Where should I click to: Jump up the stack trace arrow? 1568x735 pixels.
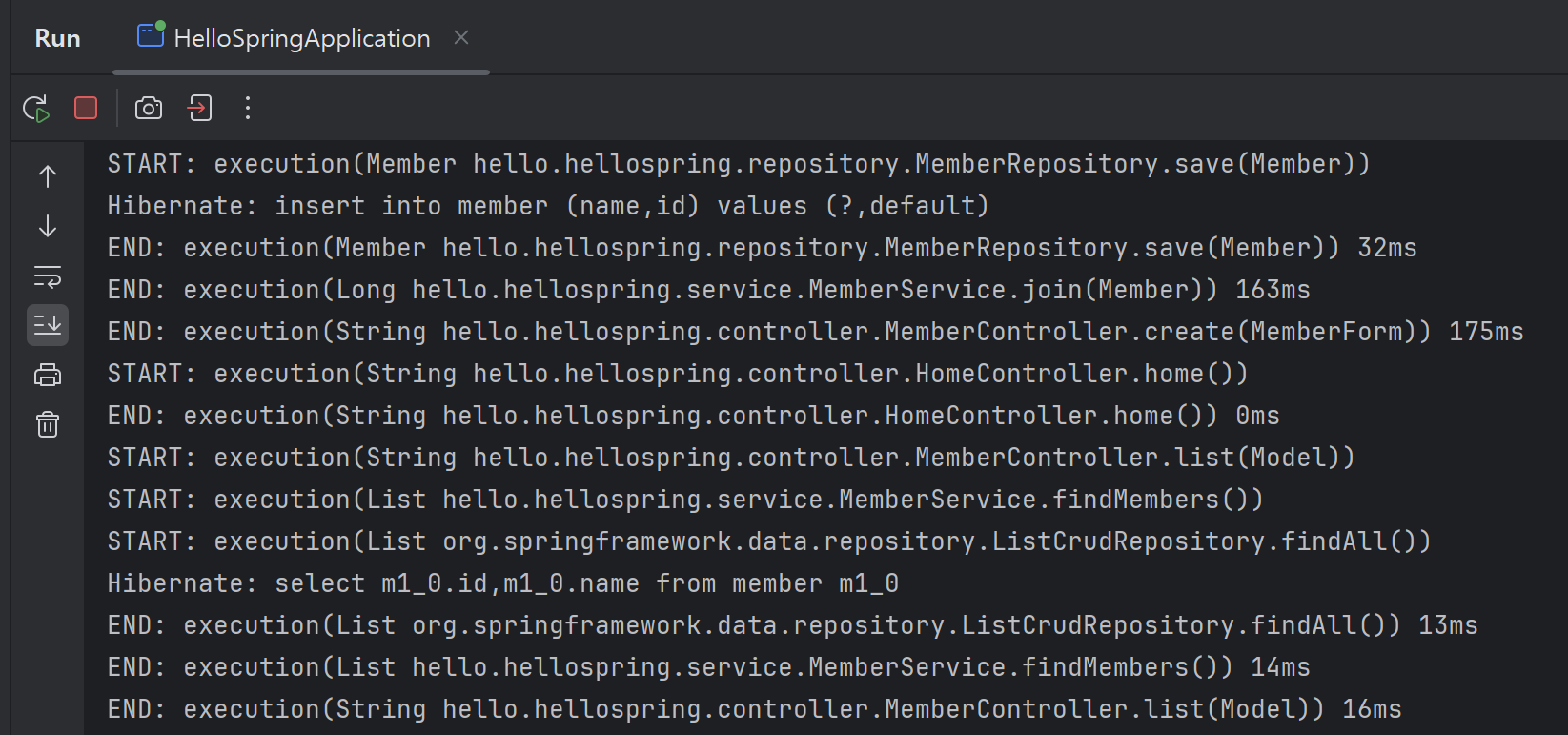pyautogui.click(x=48, y=176)
